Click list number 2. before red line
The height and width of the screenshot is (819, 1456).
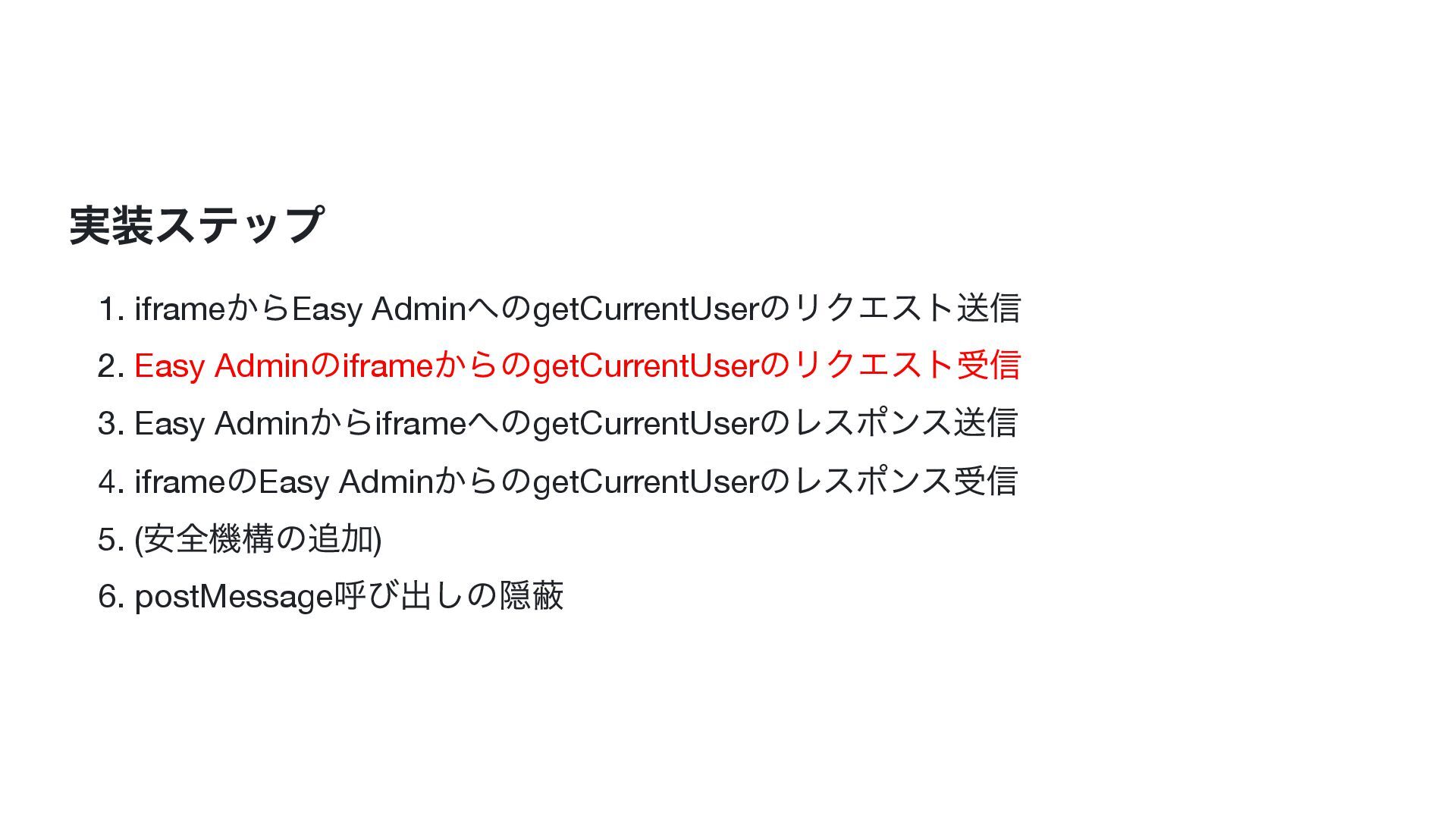point(111,367)
